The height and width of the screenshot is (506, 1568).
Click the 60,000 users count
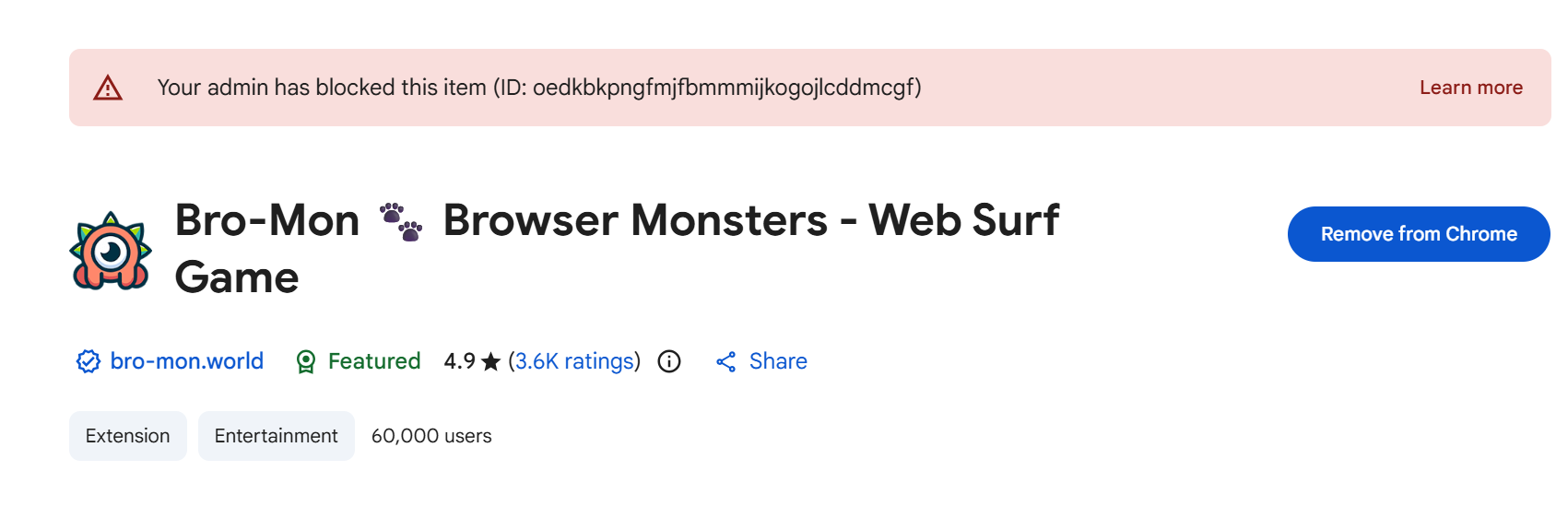[x=431, y=436]
